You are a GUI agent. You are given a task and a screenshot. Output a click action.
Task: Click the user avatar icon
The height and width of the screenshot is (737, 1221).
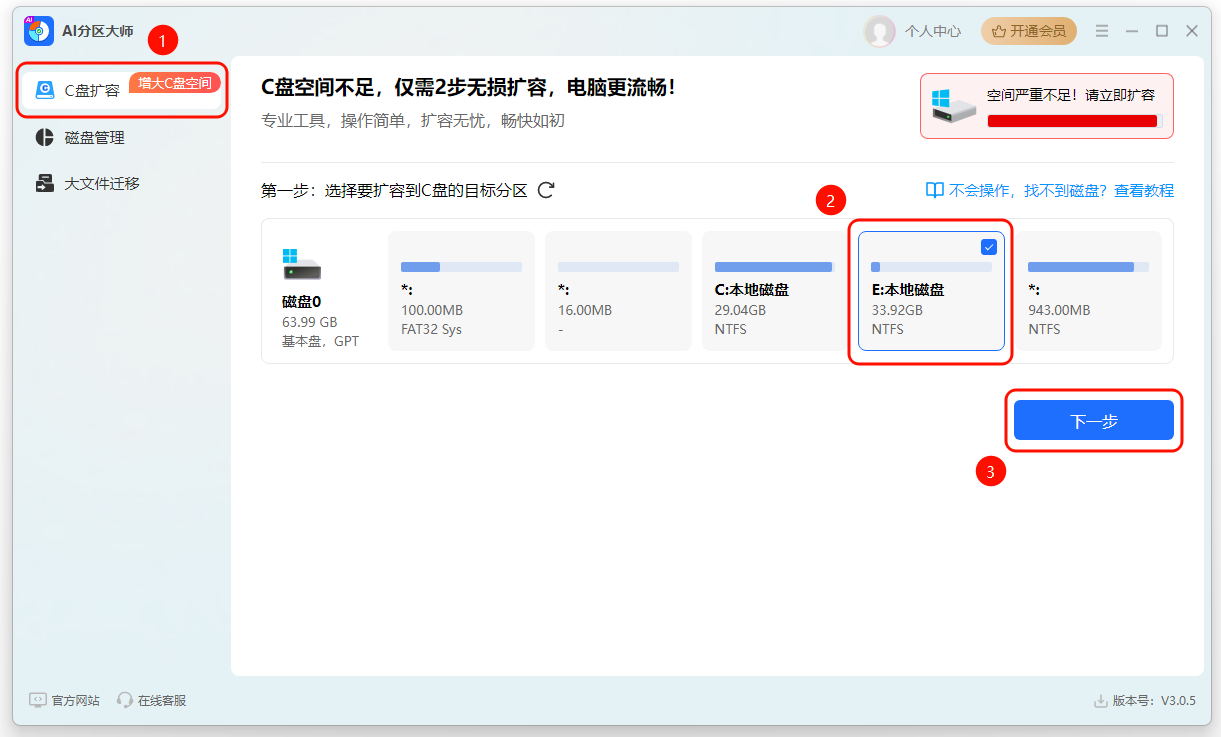(x=880, y=31)
